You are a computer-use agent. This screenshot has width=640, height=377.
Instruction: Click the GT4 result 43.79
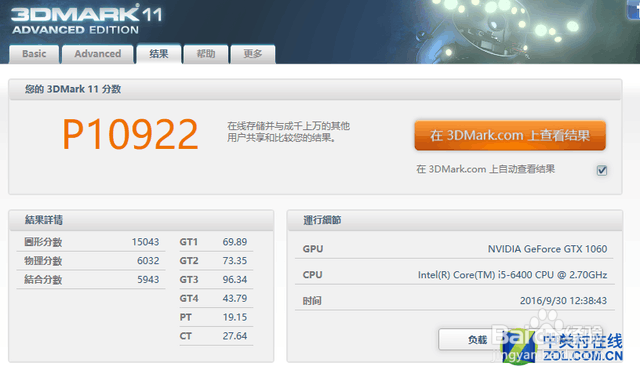click(235, 298)
